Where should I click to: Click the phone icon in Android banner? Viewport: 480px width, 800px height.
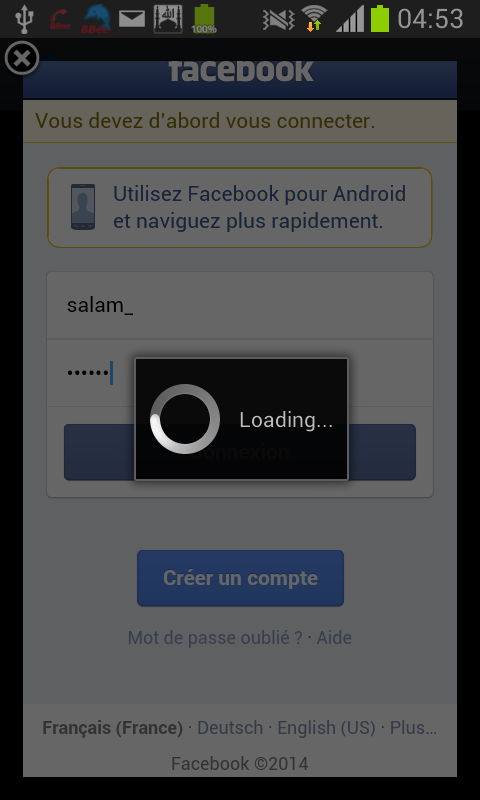(x=83, y=207)
